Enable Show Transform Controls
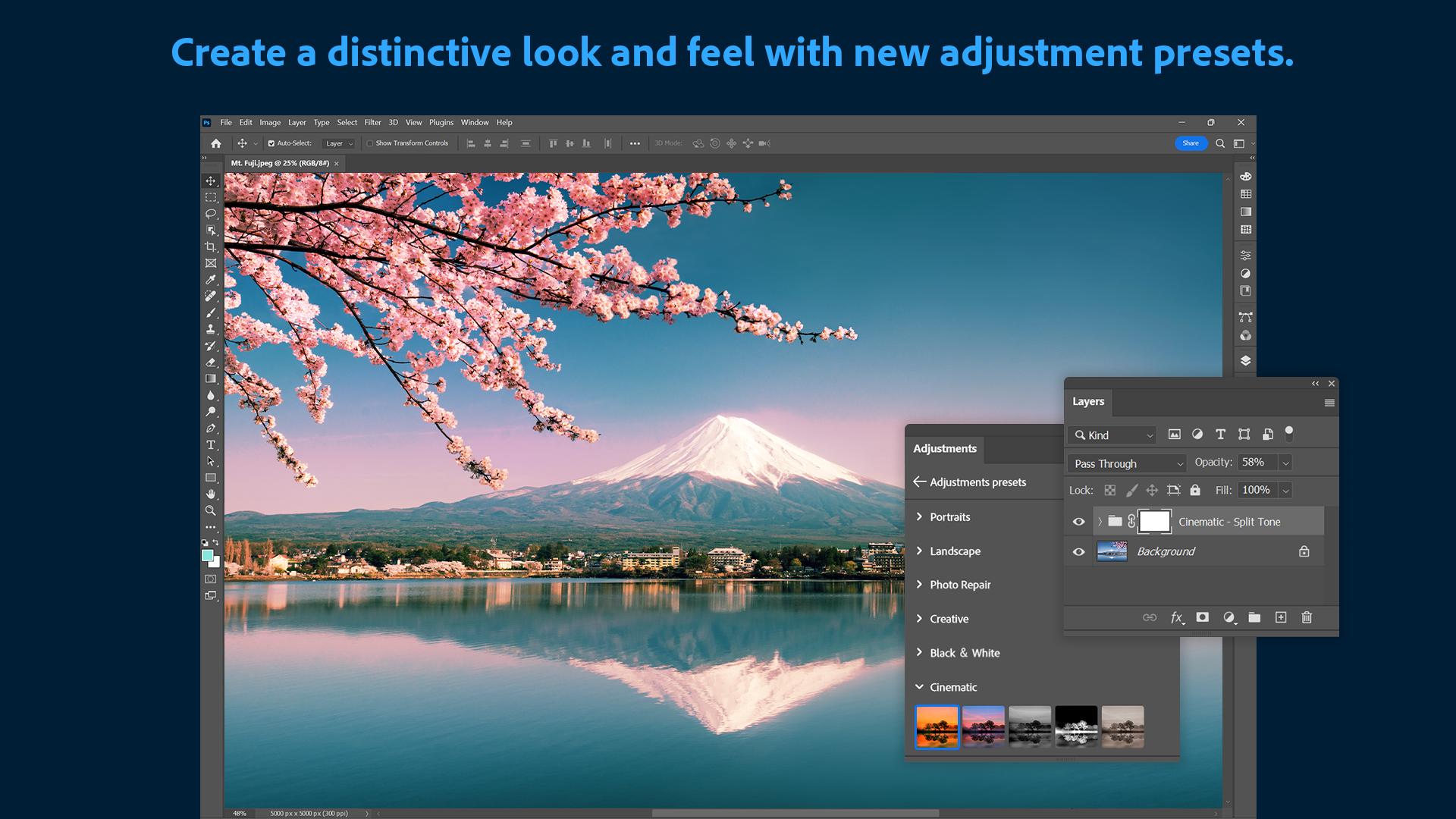Screen dimensions: 1456x819 [x=370, y=143]
